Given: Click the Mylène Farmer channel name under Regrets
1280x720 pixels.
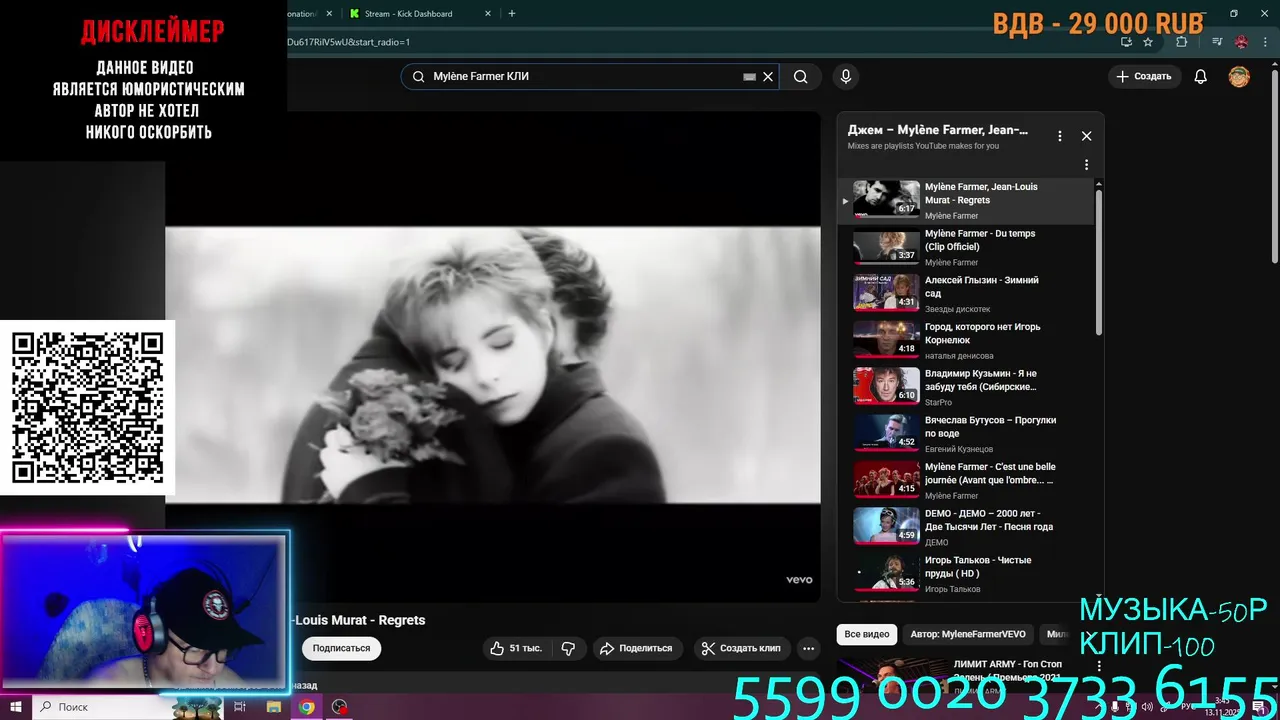Looking at the screenshot, I should [951, 216].
